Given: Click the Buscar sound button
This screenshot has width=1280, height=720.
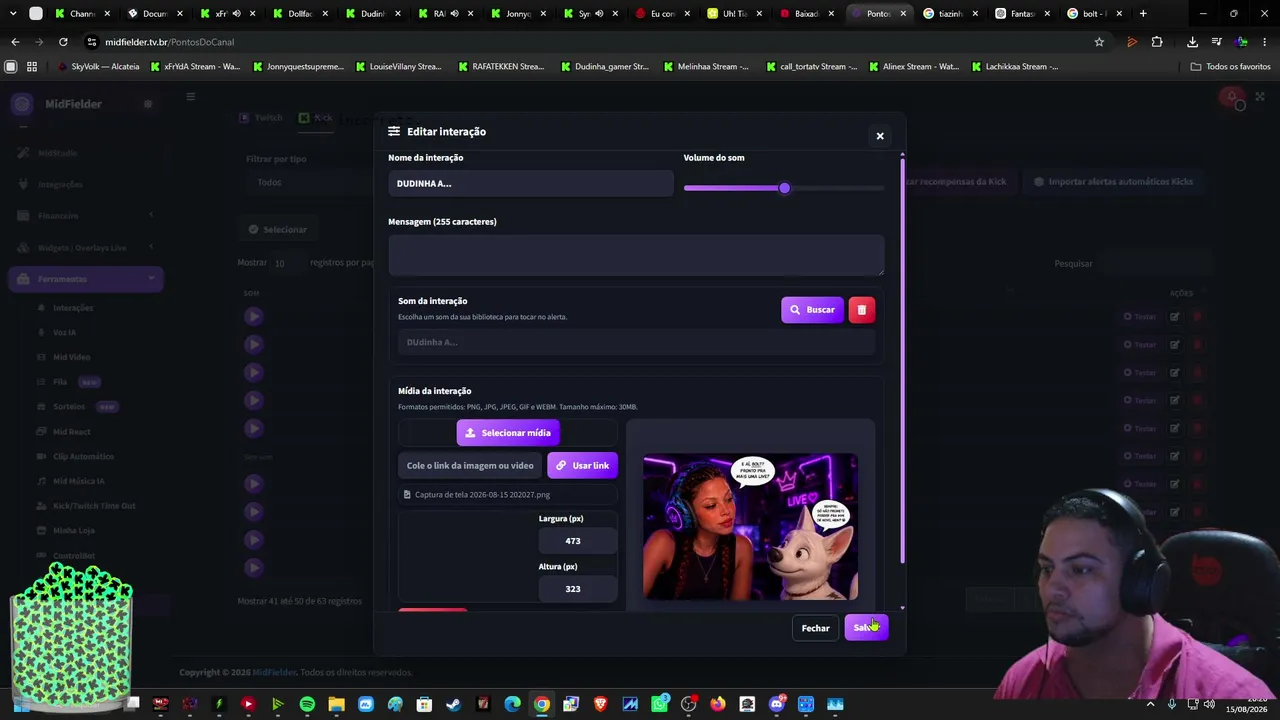Looking at the screenshot, I should pyautogui.click(x=812, y=310).
